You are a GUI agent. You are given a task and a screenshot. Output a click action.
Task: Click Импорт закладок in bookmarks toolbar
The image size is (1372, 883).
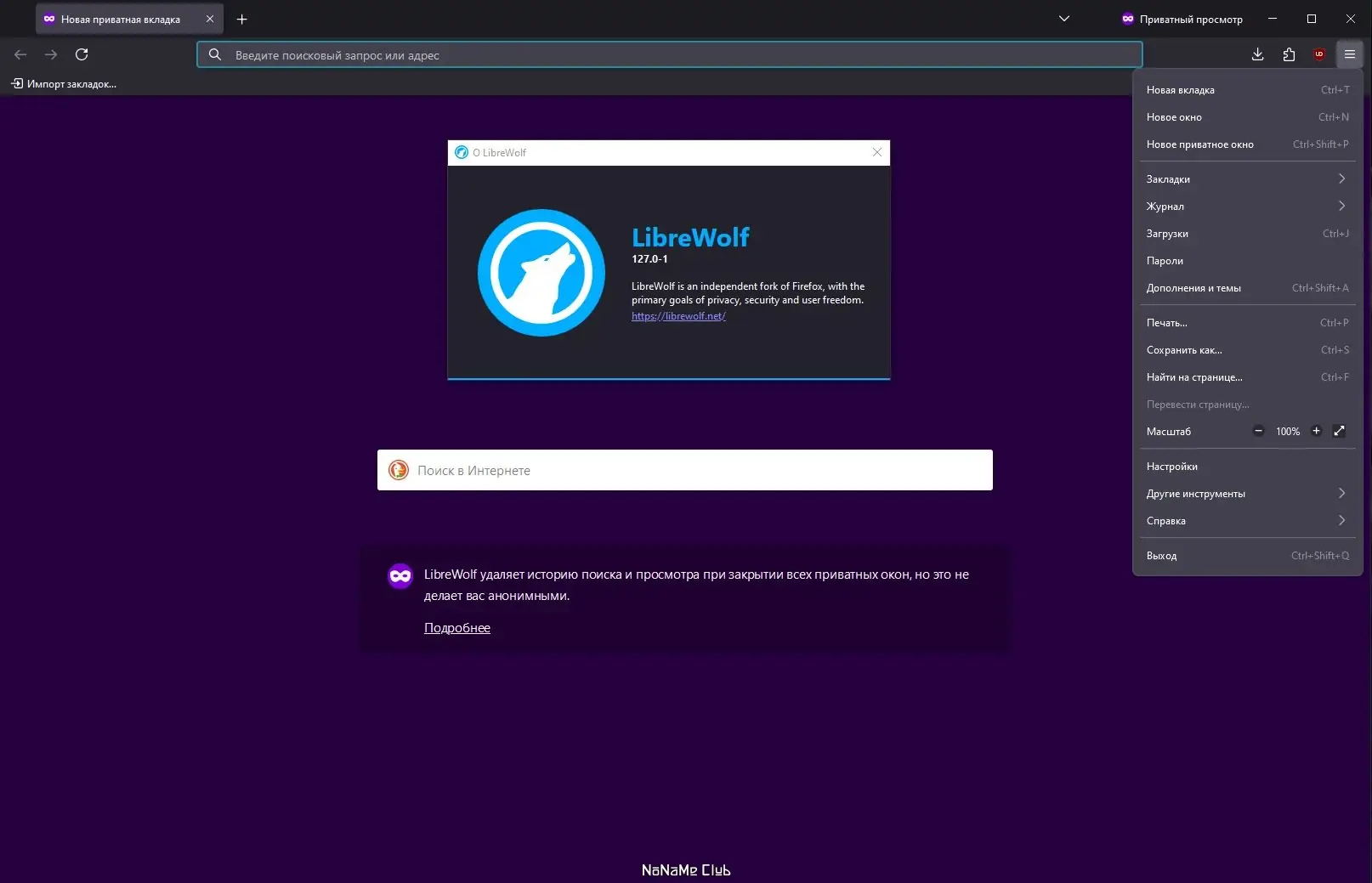tap(64, 83)
